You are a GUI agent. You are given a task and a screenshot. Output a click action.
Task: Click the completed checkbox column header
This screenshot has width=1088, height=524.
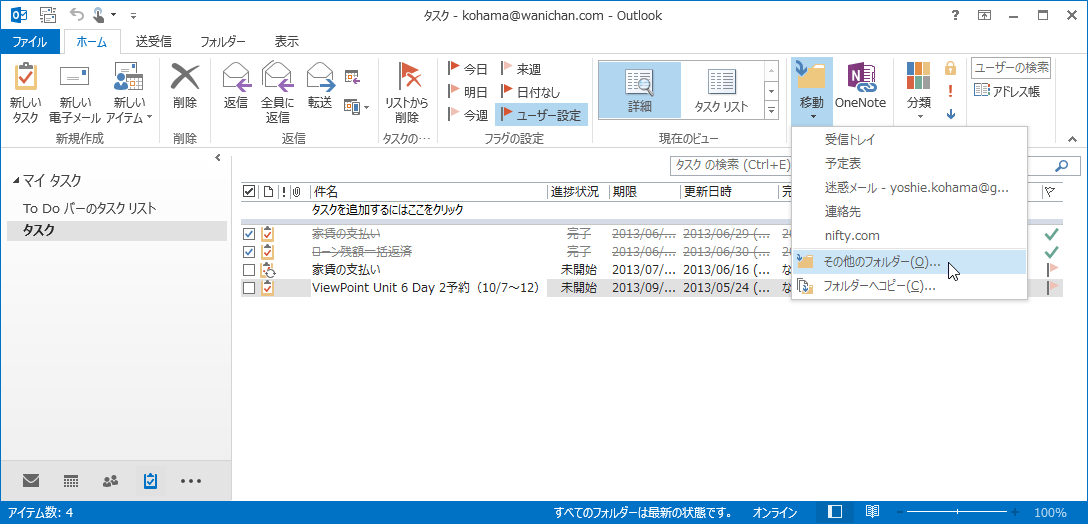249,192
